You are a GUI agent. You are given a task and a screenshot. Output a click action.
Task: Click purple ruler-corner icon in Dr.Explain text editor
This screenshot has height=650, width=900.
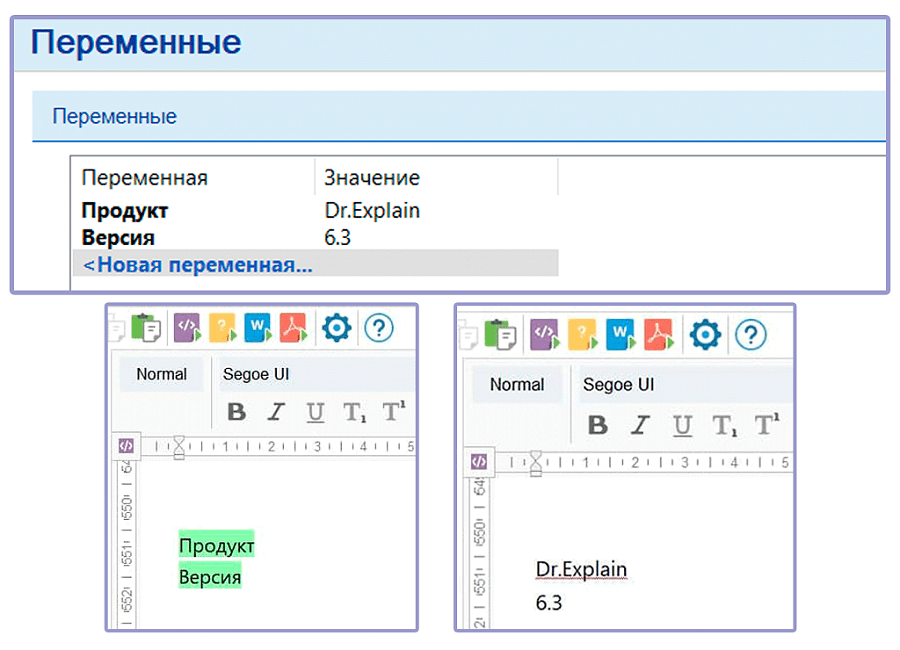(x=479, y=461)
